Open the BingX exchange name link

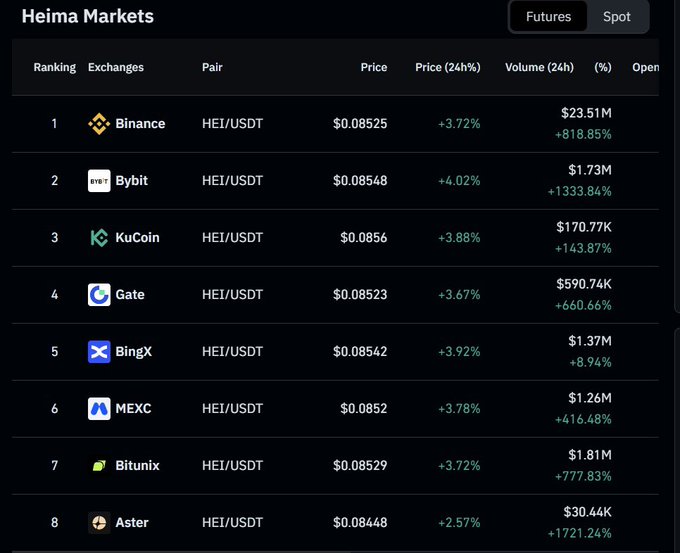tap(134, 351)
